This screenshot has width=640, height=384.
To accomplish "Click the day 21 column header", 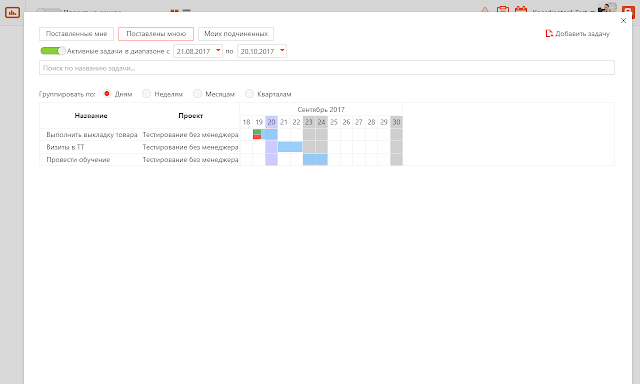I will [284, 122].
